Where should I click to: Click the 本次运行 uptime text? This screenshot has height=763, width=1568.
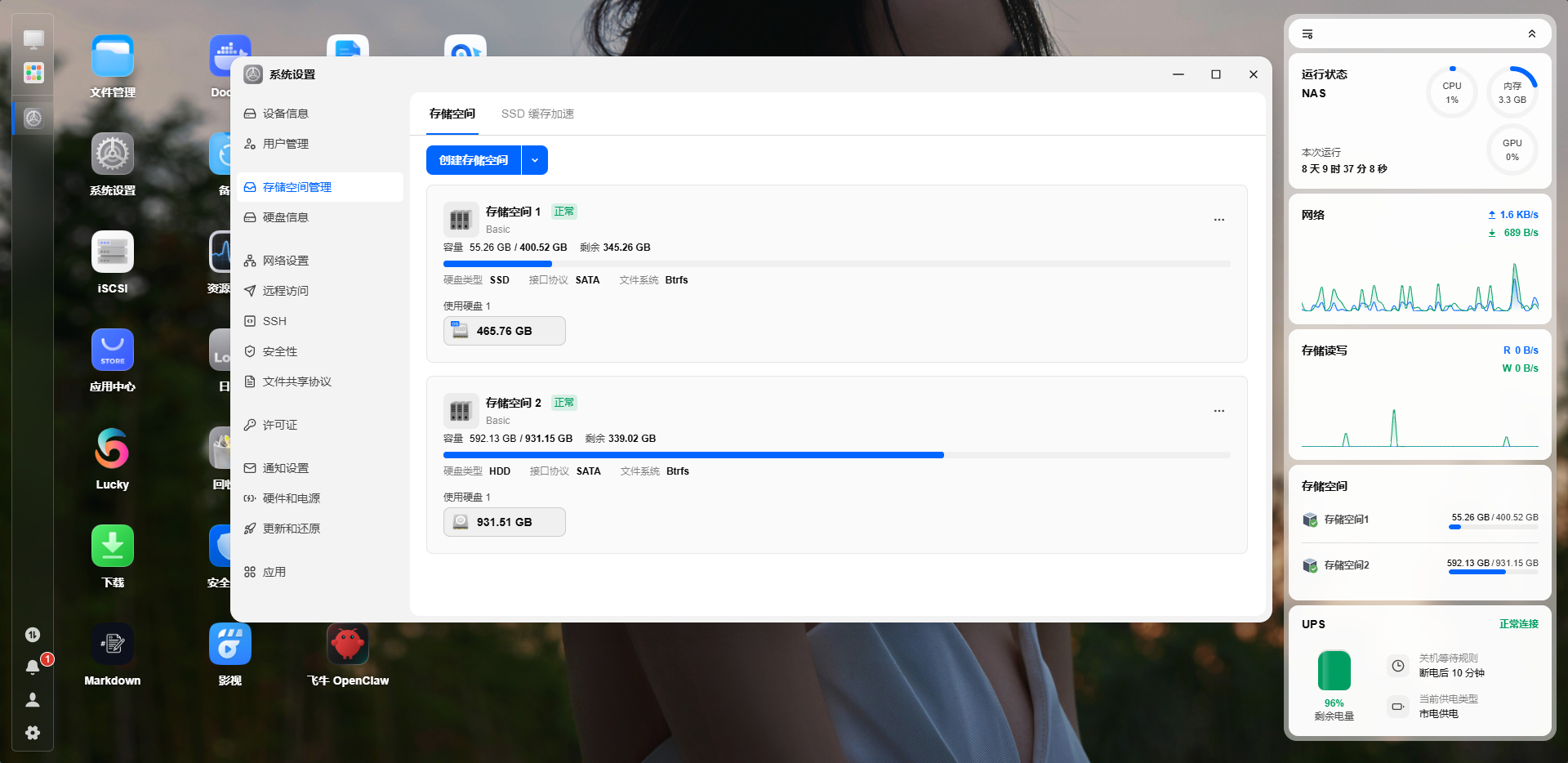(x=1344, y=161)
